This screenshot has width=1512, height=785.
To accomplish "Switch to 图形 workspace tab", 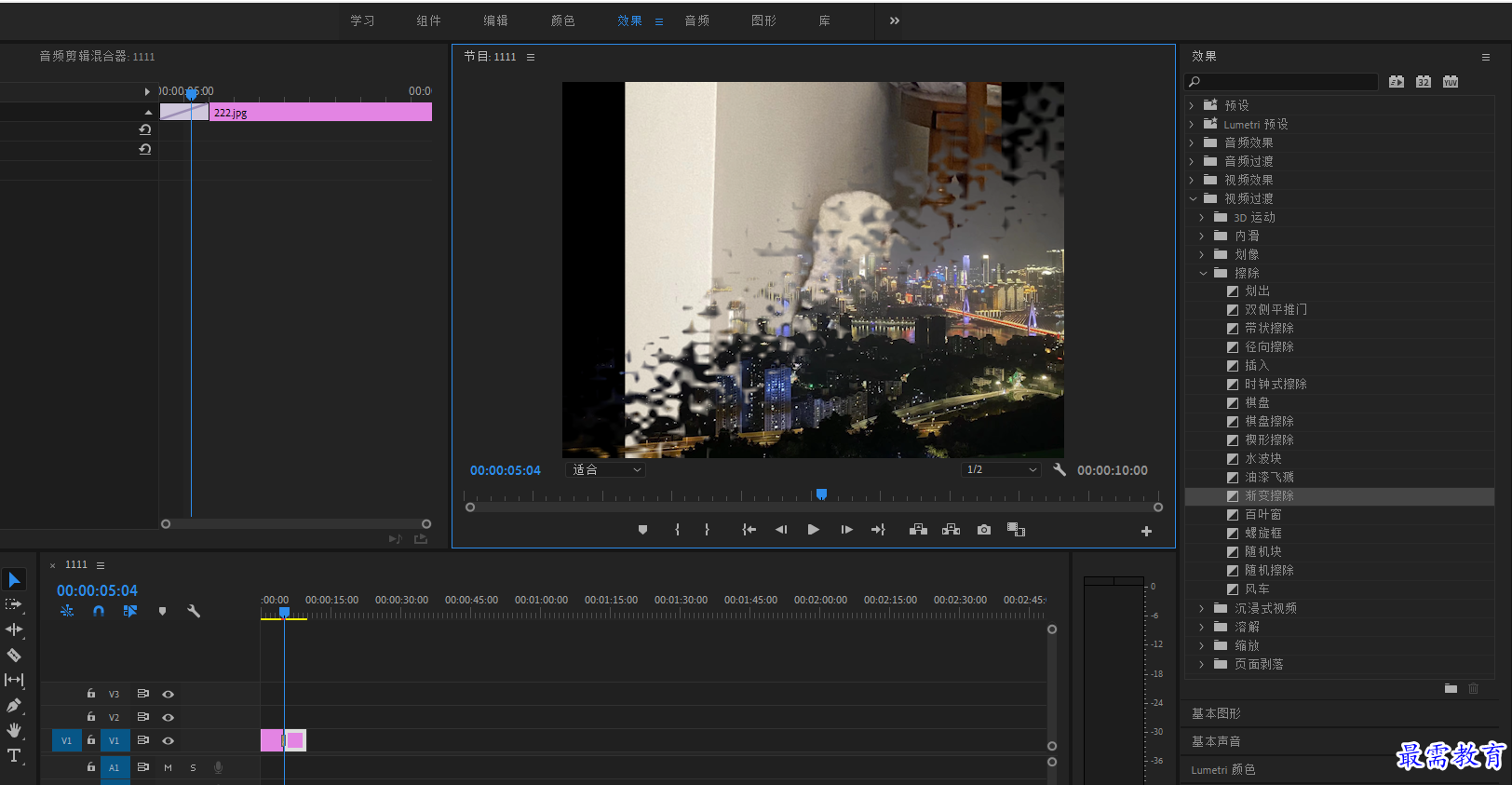I will (x=763, y=20).
